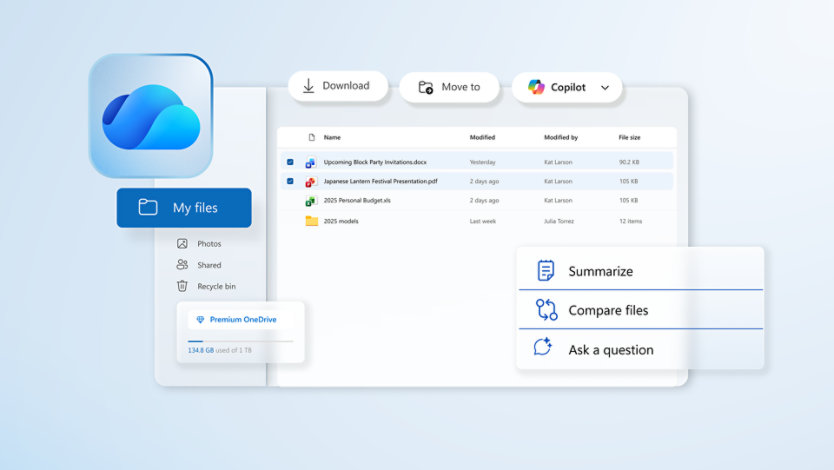Click the Compare files arrows icon

coord(546,309)
